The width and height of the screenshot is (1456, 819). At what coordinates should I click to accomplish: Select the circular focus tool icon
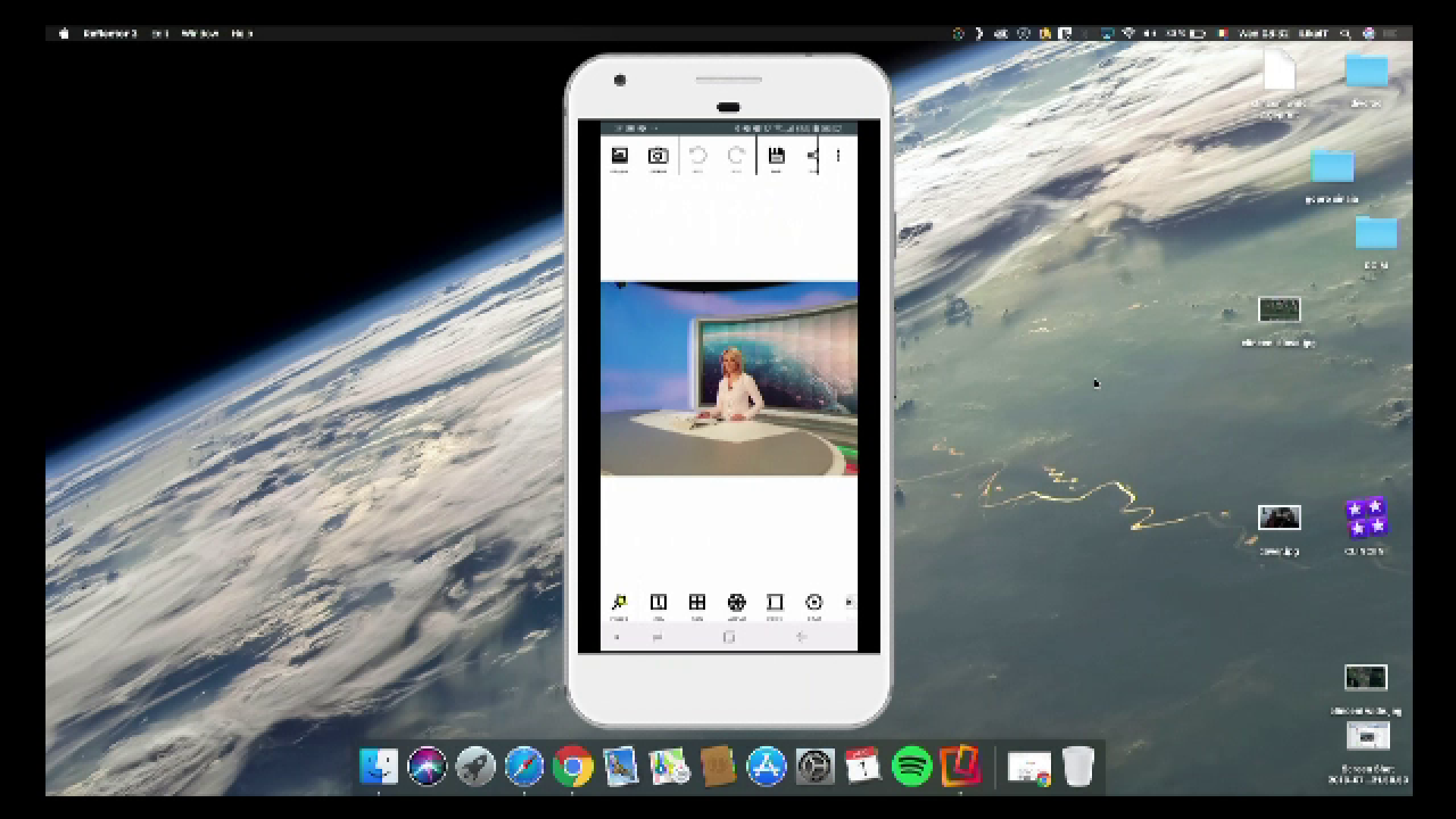pyautogui.click(x=814, y=603)
